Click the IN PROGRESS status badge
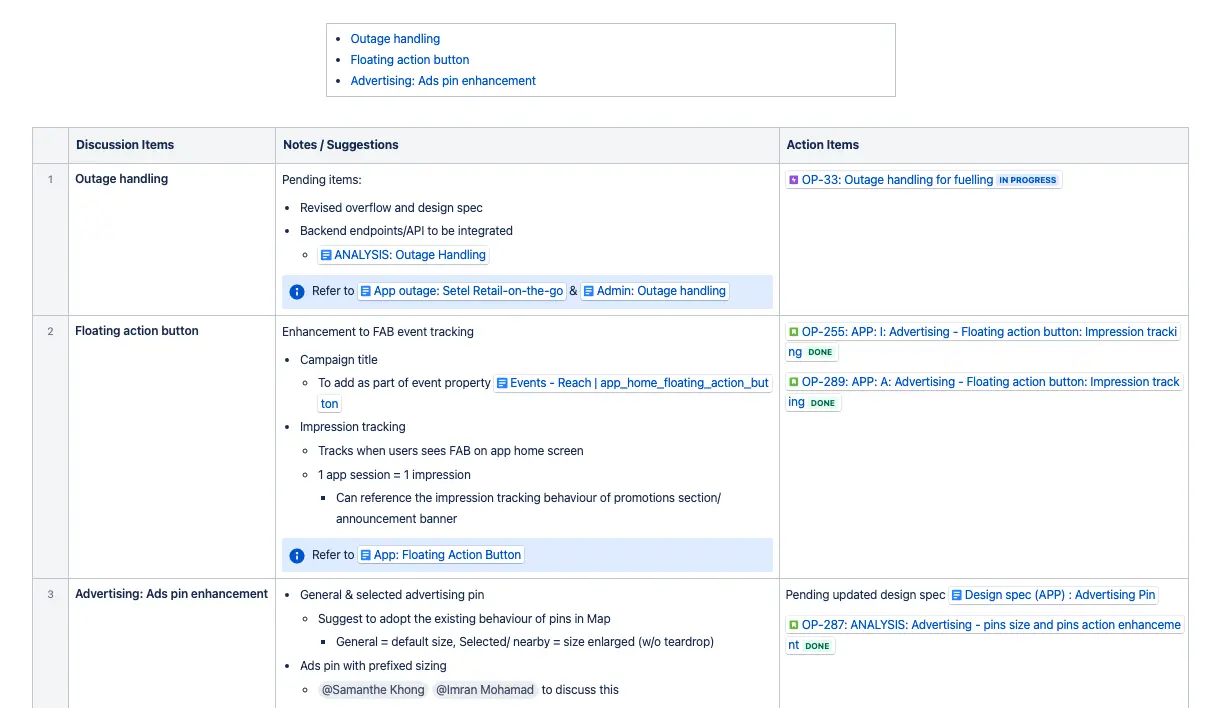The height and width of the screenshot is (708, 1210). (x=1027, y=181)
